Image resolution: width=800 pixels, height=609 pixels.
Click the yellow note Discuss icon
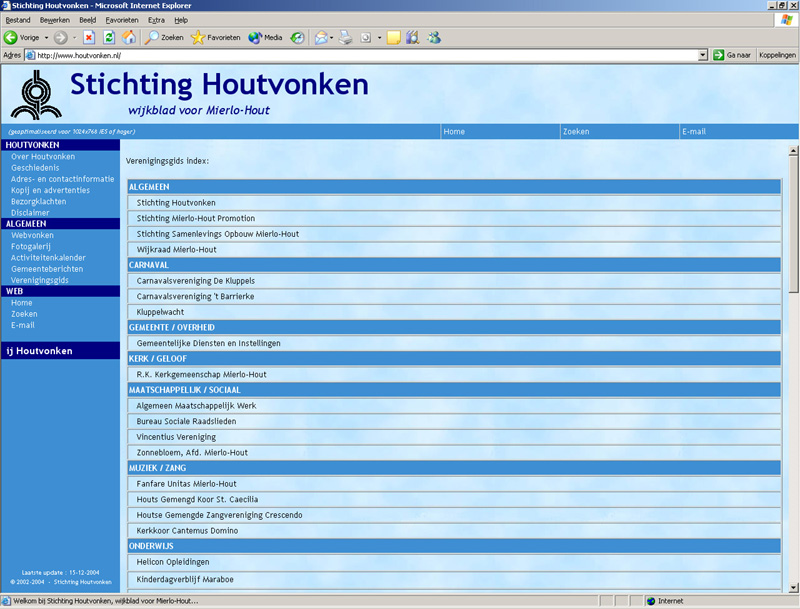(393, 38)
